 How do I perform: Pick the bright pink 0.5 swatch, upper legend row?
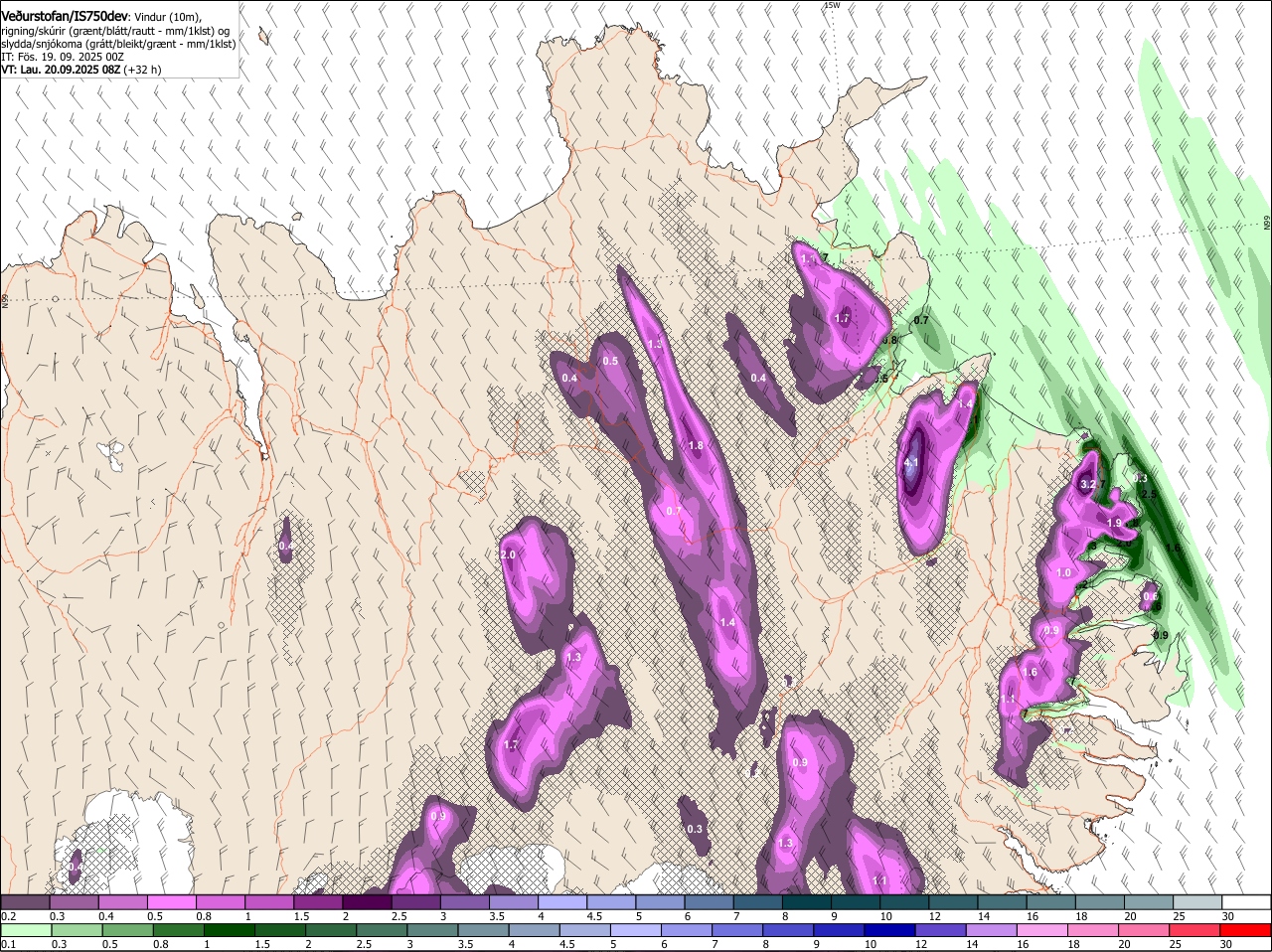[x=171, y=901]
